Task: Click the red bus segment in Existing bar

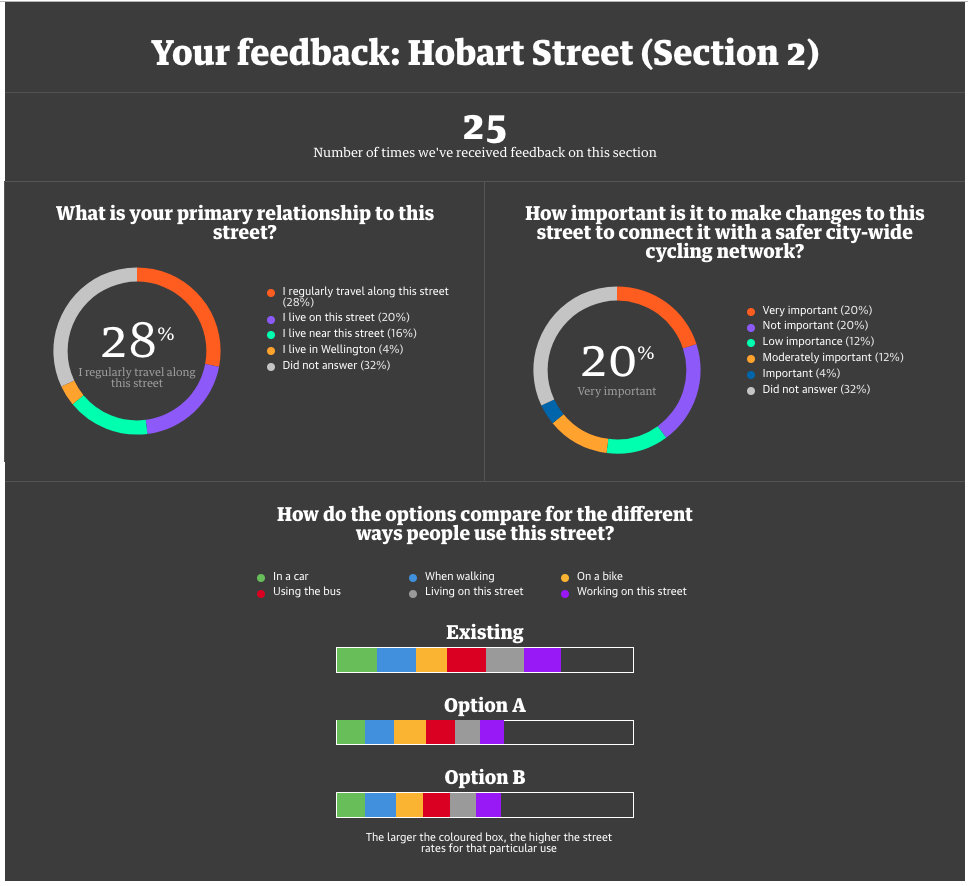Action: [x=466, y=660]
